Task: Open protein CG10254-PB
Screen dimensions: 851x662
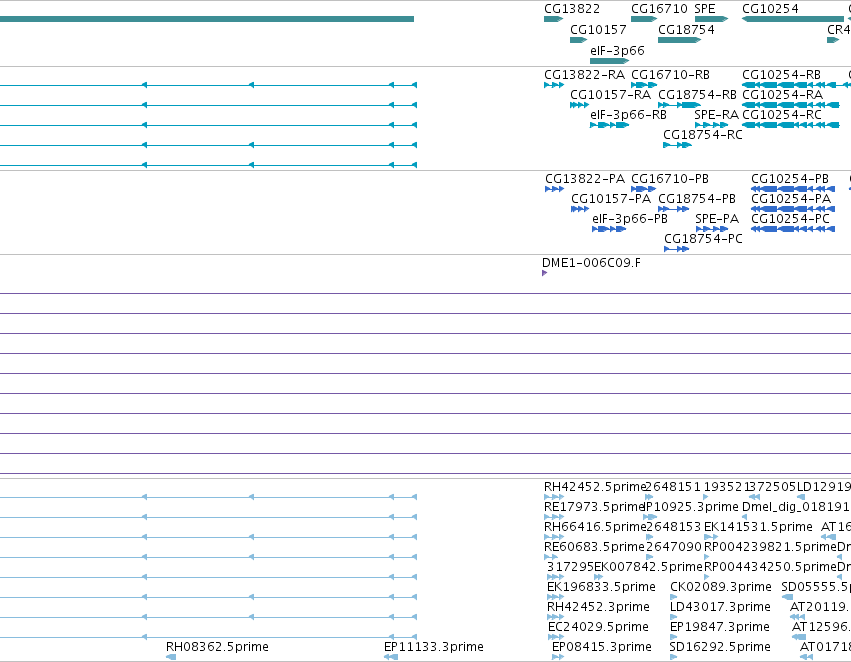Action: point(790,179)
